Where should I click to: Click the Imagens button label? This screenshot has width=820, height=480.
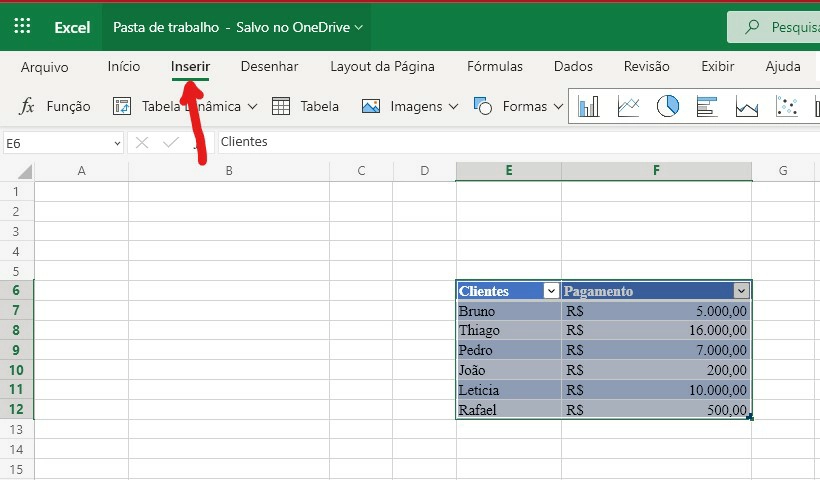[416, 107]
